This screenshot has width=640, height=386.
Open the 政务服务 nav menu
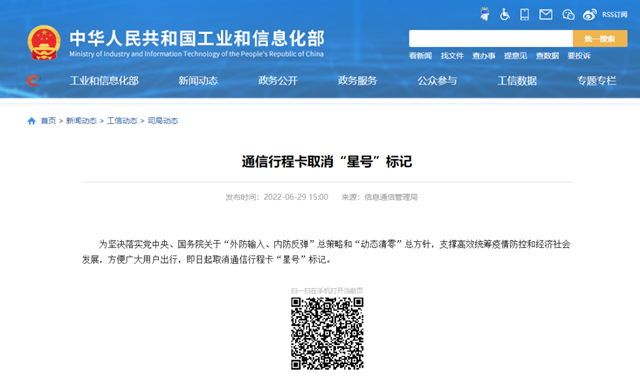[358, 81]
